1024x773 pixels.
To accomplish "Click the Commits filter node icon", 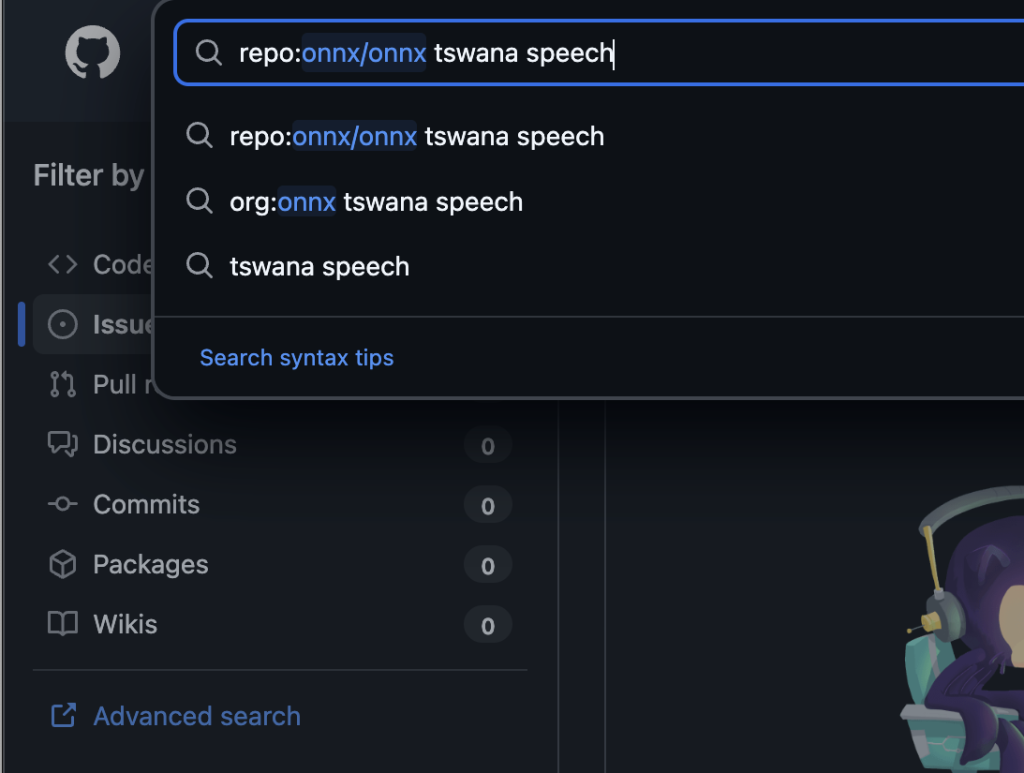I will tap(63, 504).
